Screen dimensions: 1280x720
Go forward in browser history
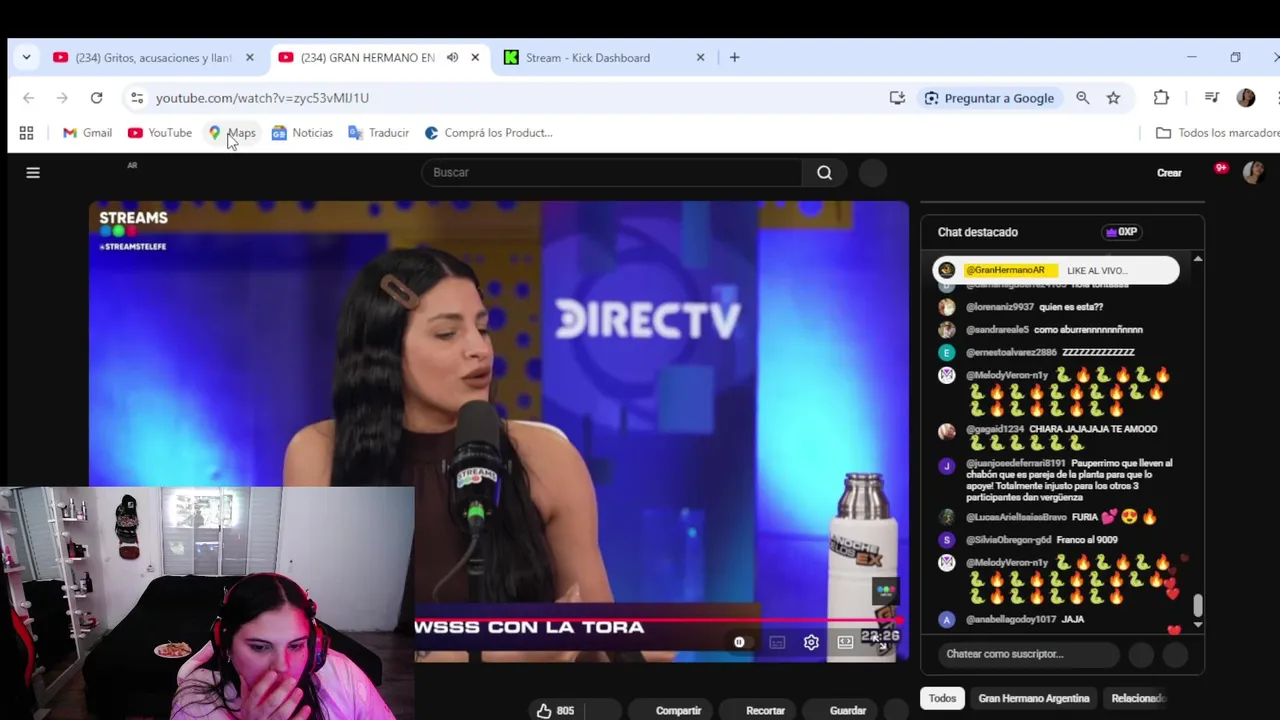click(62, 98)
